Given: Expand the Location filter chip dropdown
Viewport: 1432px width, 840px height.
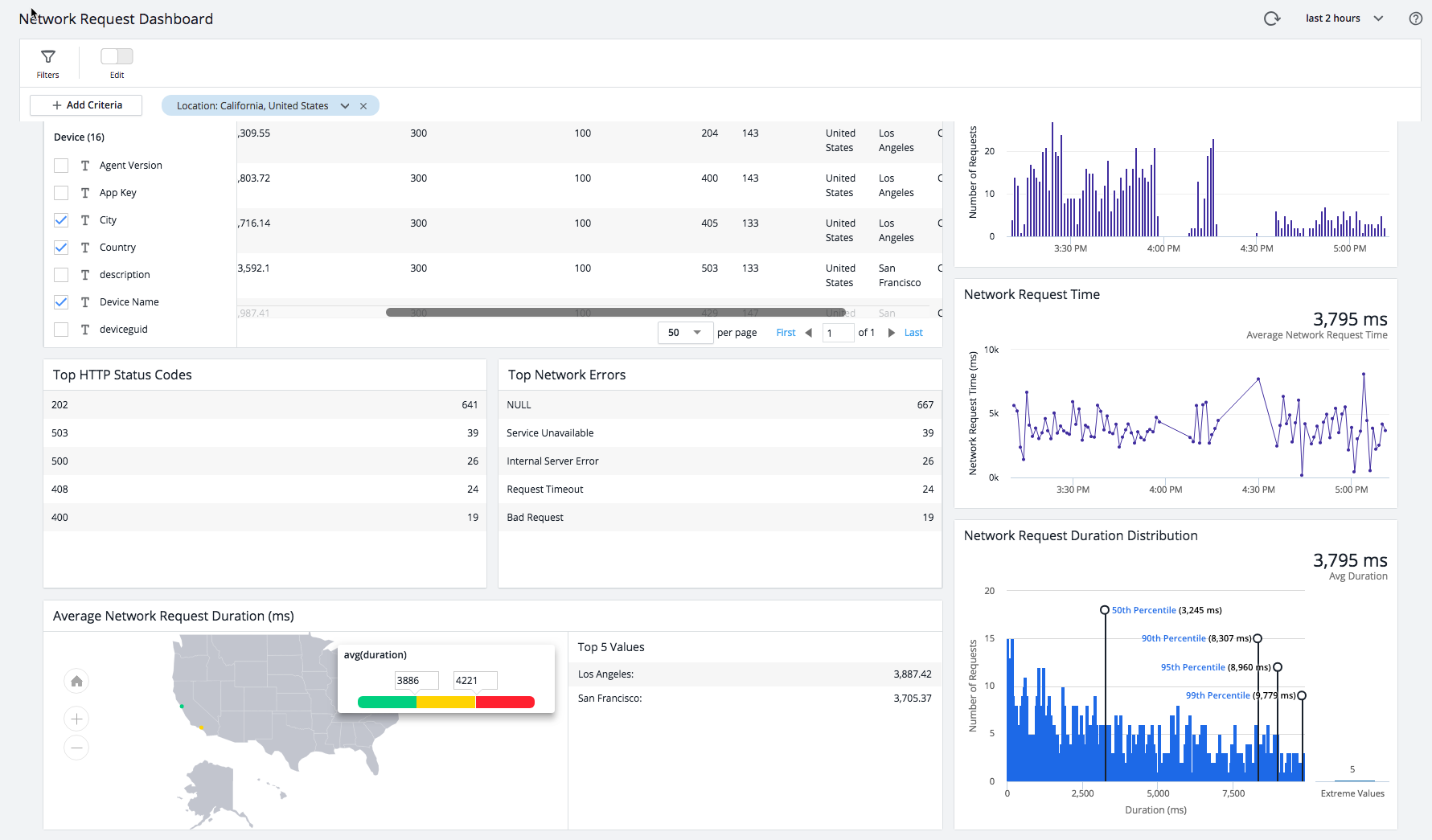Looking at the screenshot, I should click(345, 106).
